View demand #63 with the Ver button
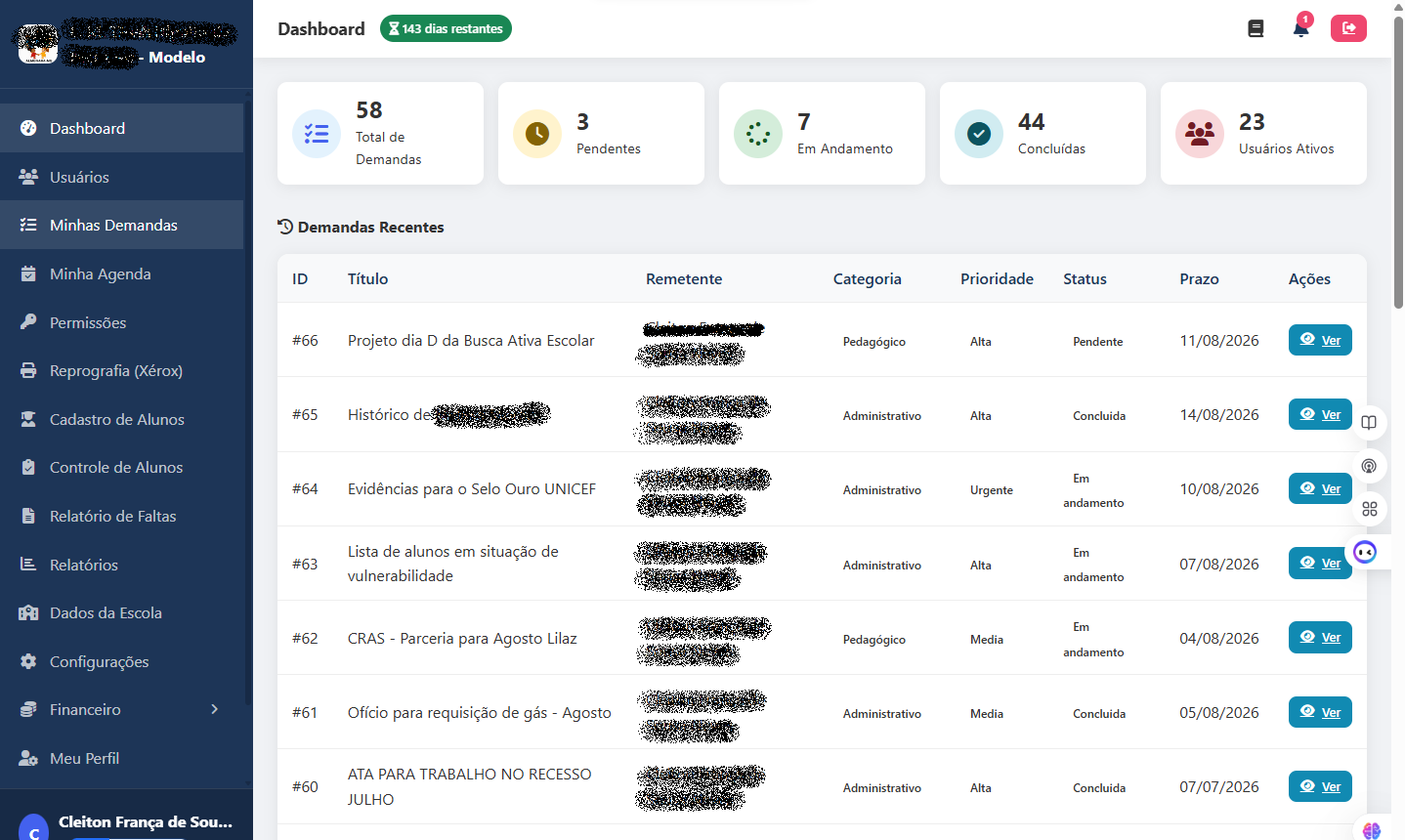 click(x=1320, y=563)
